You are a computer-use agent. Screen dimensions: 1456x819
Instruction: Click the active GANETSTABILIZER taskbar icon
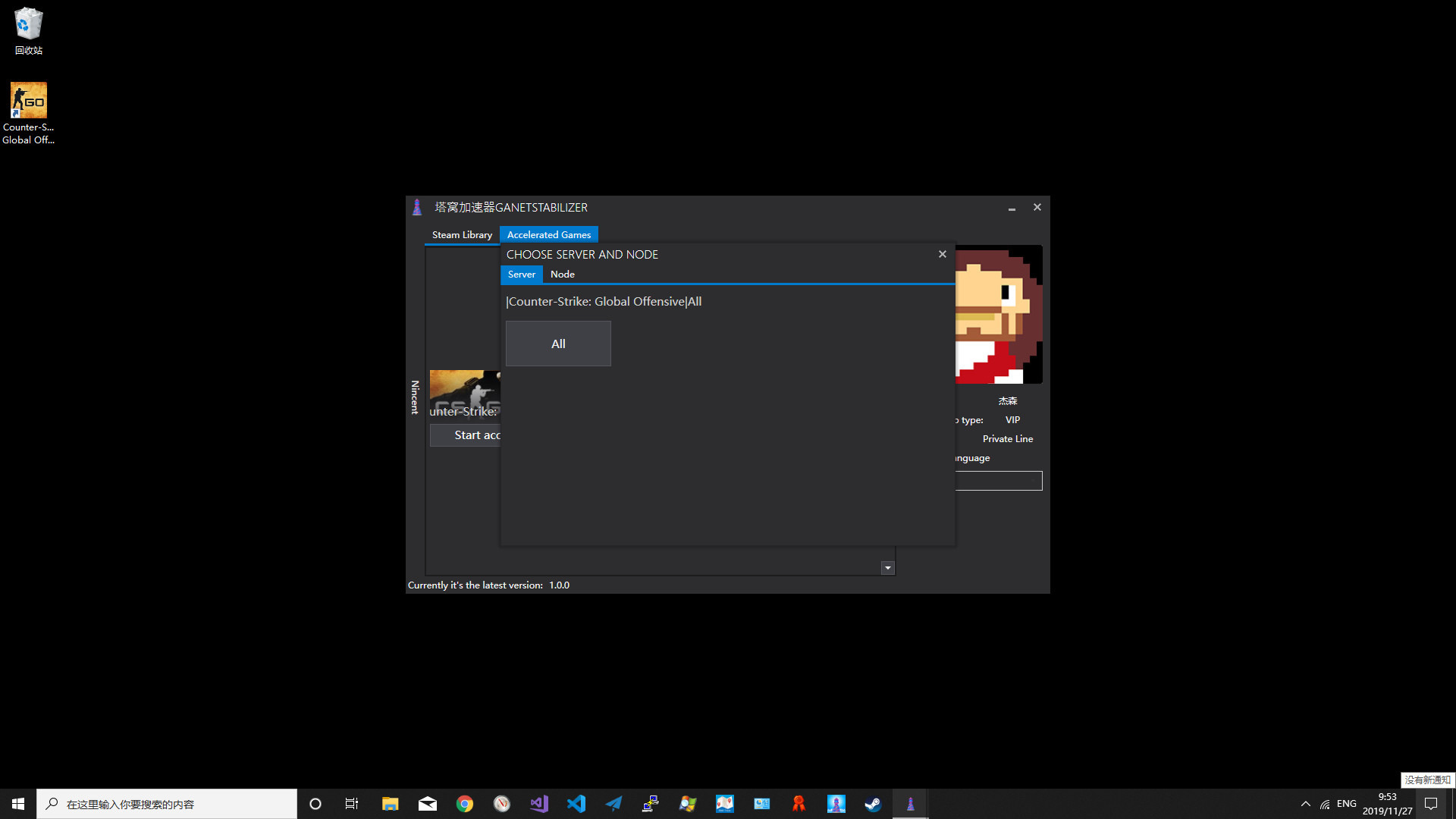[911, 804]
